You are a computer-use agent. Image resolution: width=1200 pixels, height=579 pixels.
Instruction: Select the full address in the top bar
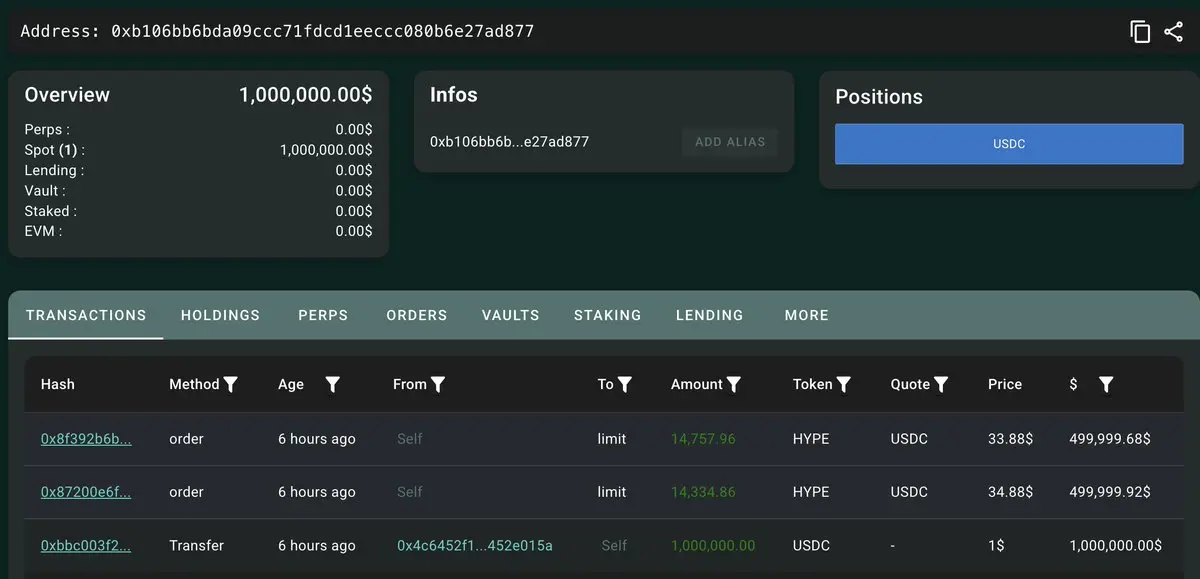[x=322, y=31]
